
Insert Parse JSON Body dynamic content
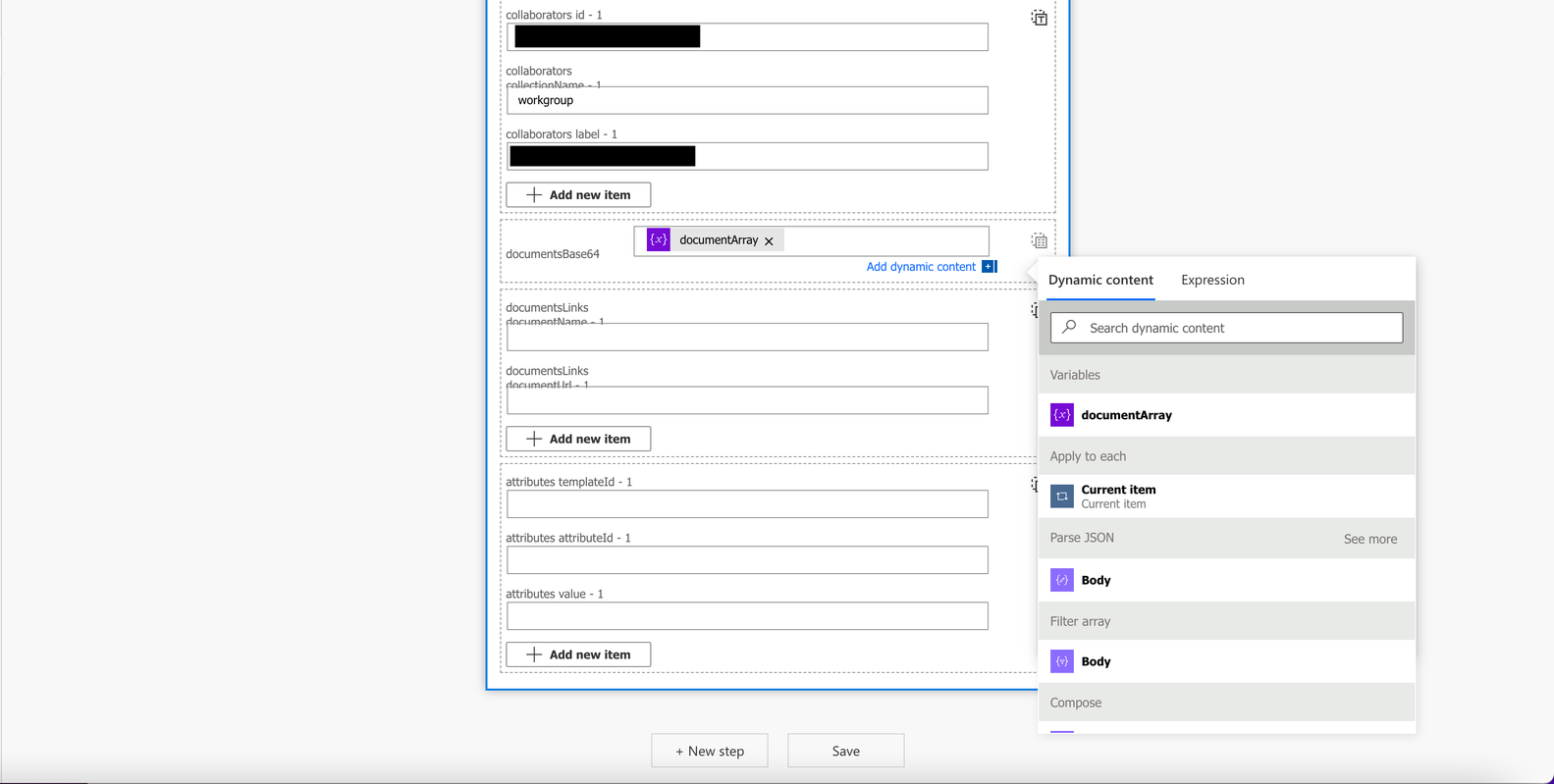(x=1226, y=580)
